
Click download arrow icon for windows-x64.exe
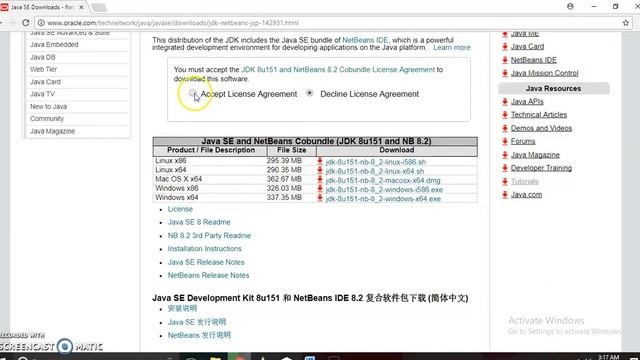click(x=320, y=198)
